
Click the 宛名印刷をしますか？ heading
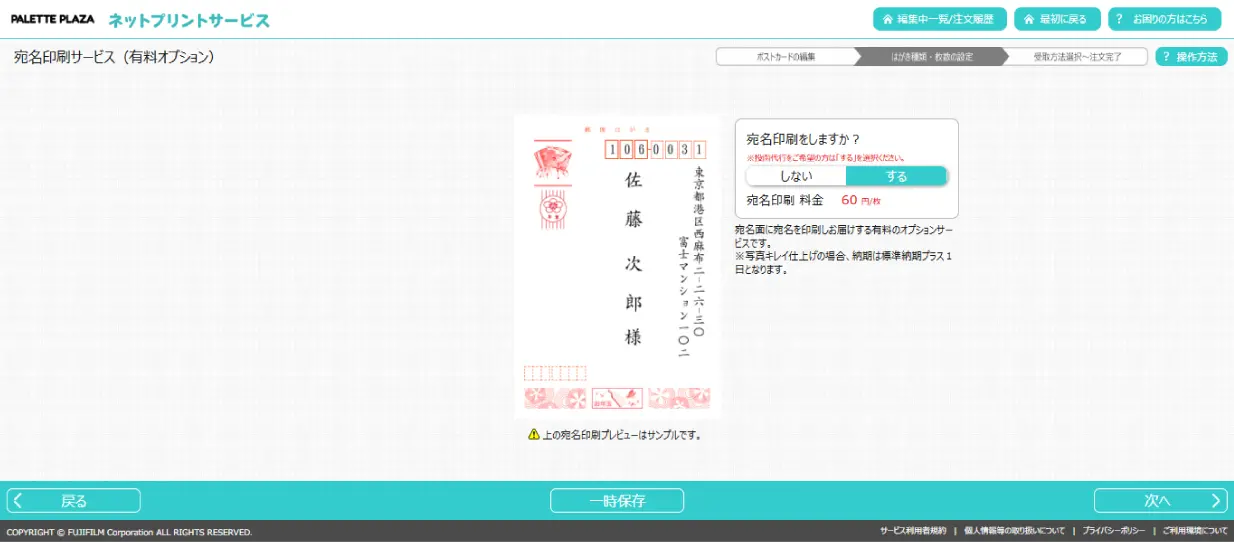pyautogui.click(x=804, y=139)
